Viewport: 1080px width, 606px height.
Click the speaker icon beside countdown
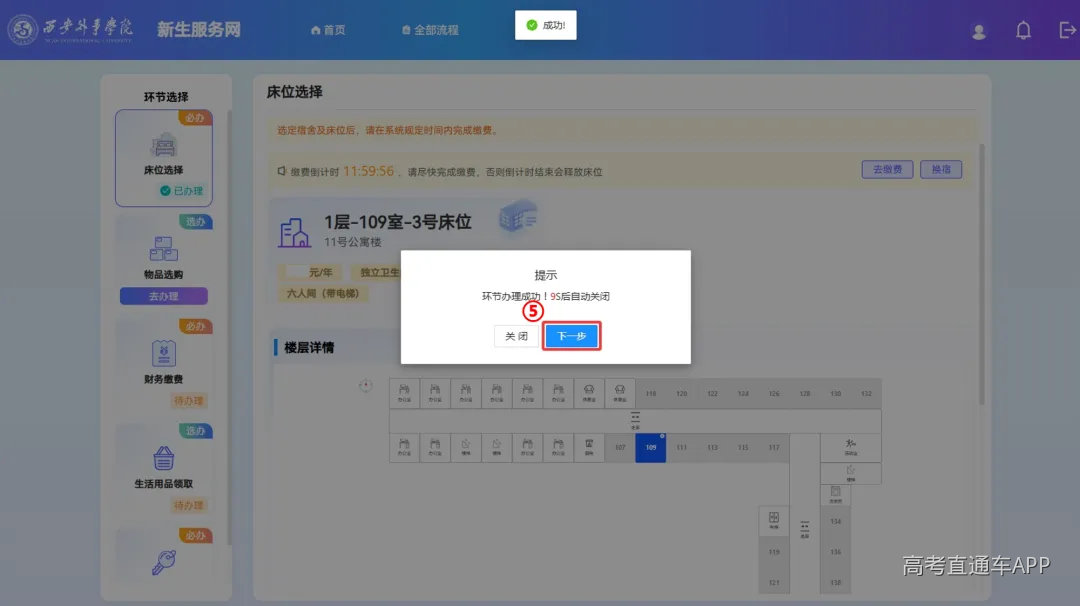[282, 171]
